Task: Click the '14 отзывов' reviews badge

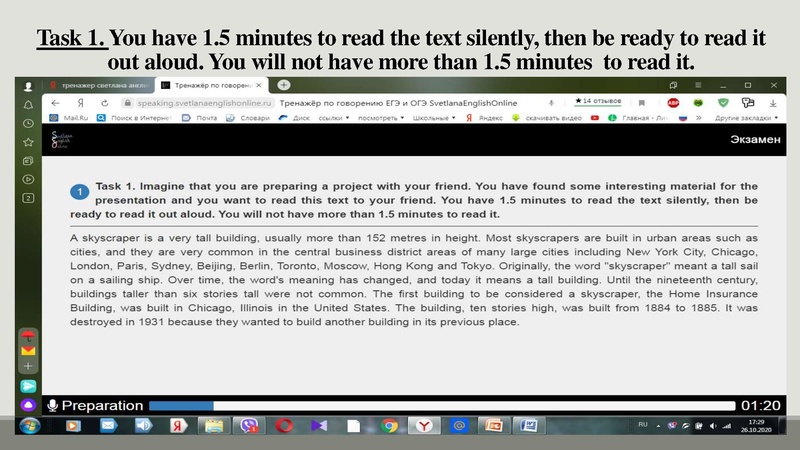Action: [600, 102]
